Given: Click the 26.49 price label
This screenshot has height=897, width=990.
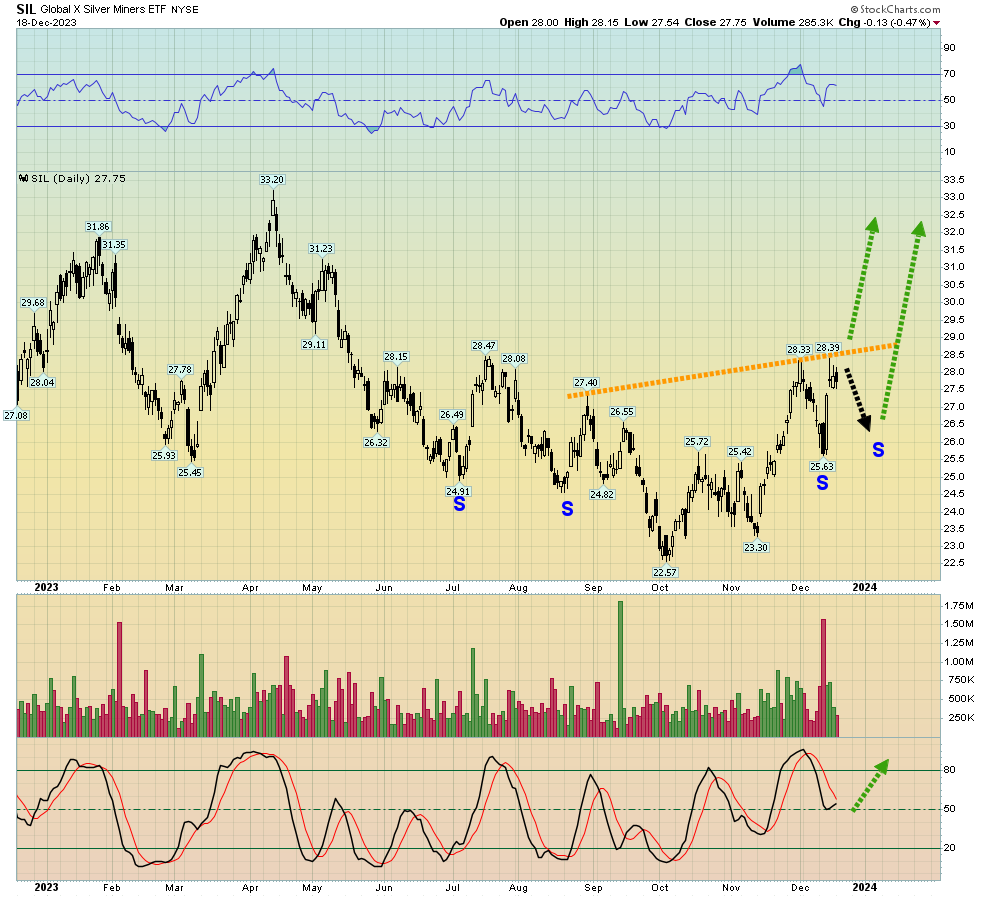Looking at the screenshot, I should click(452, 415).
